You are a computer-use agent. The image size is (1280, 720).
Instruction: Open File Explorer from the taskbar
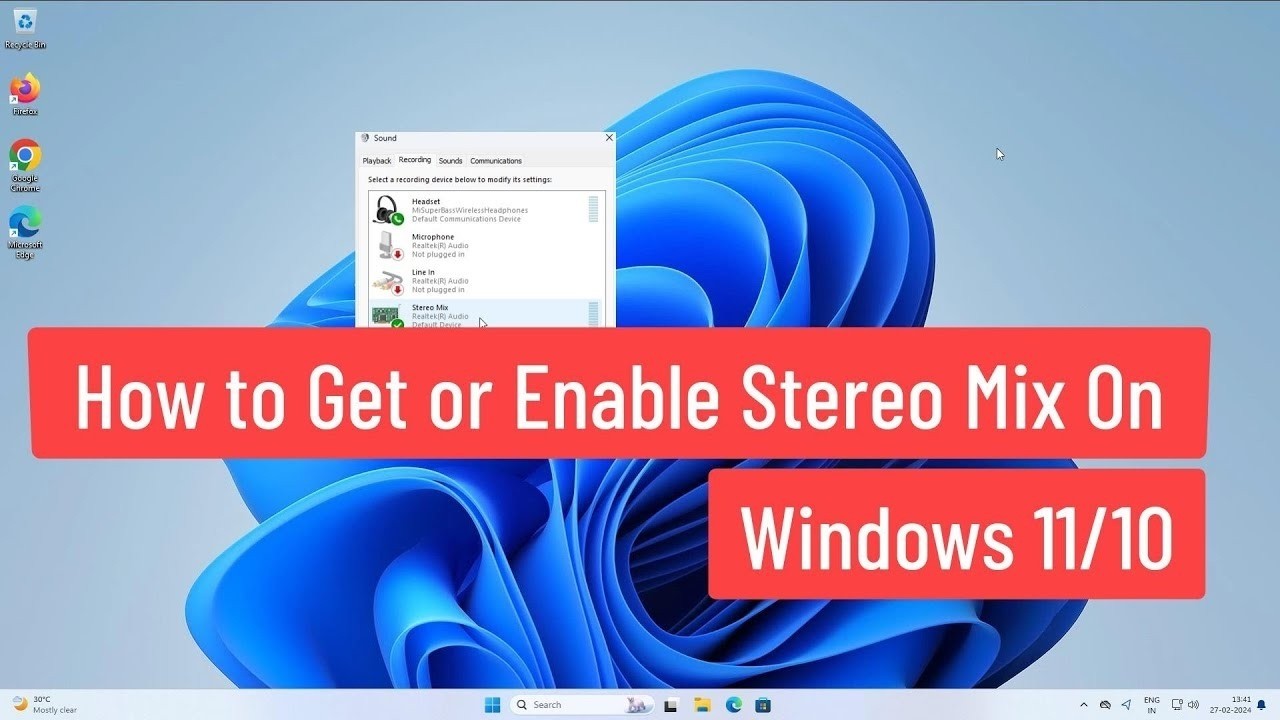702,705
